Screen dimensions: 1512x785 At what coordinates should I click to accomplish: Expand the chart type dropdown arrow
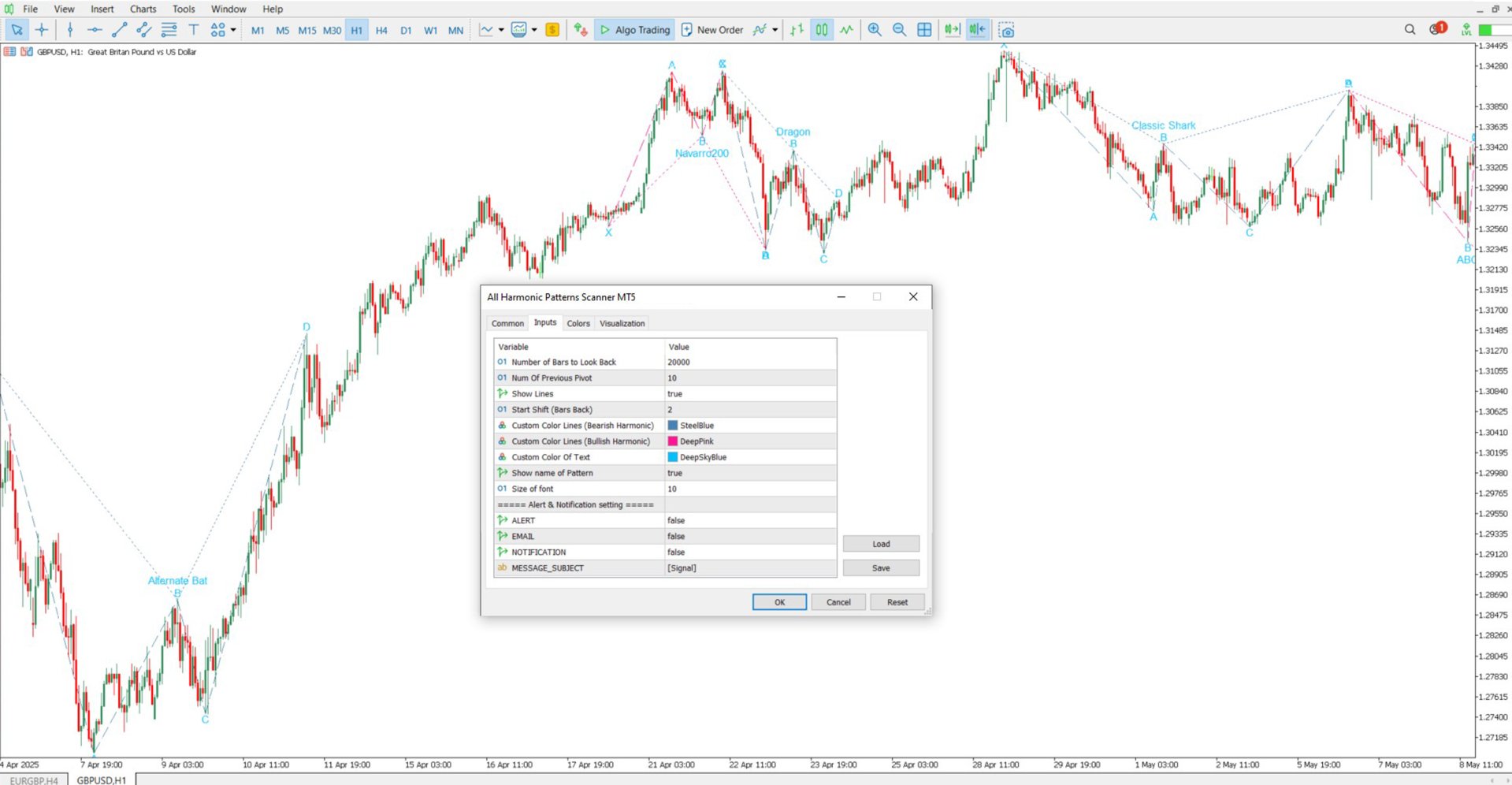[501, 30]
